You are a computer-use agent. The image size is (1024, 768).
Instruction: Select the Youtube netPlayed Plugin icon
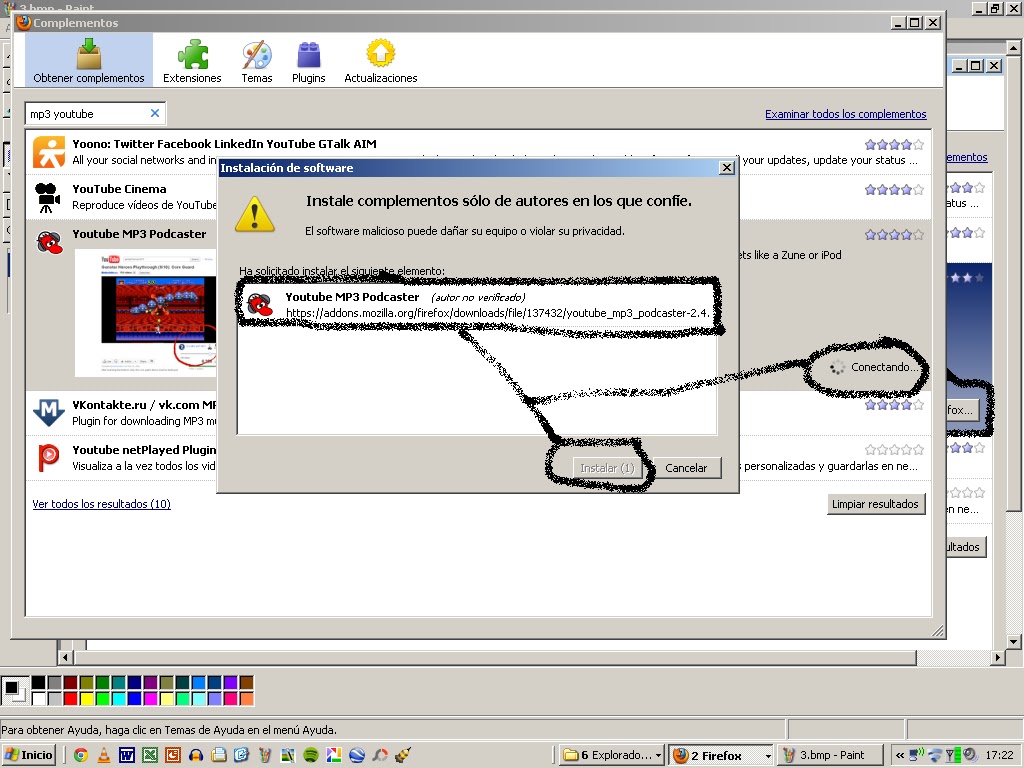click(48, 457)
